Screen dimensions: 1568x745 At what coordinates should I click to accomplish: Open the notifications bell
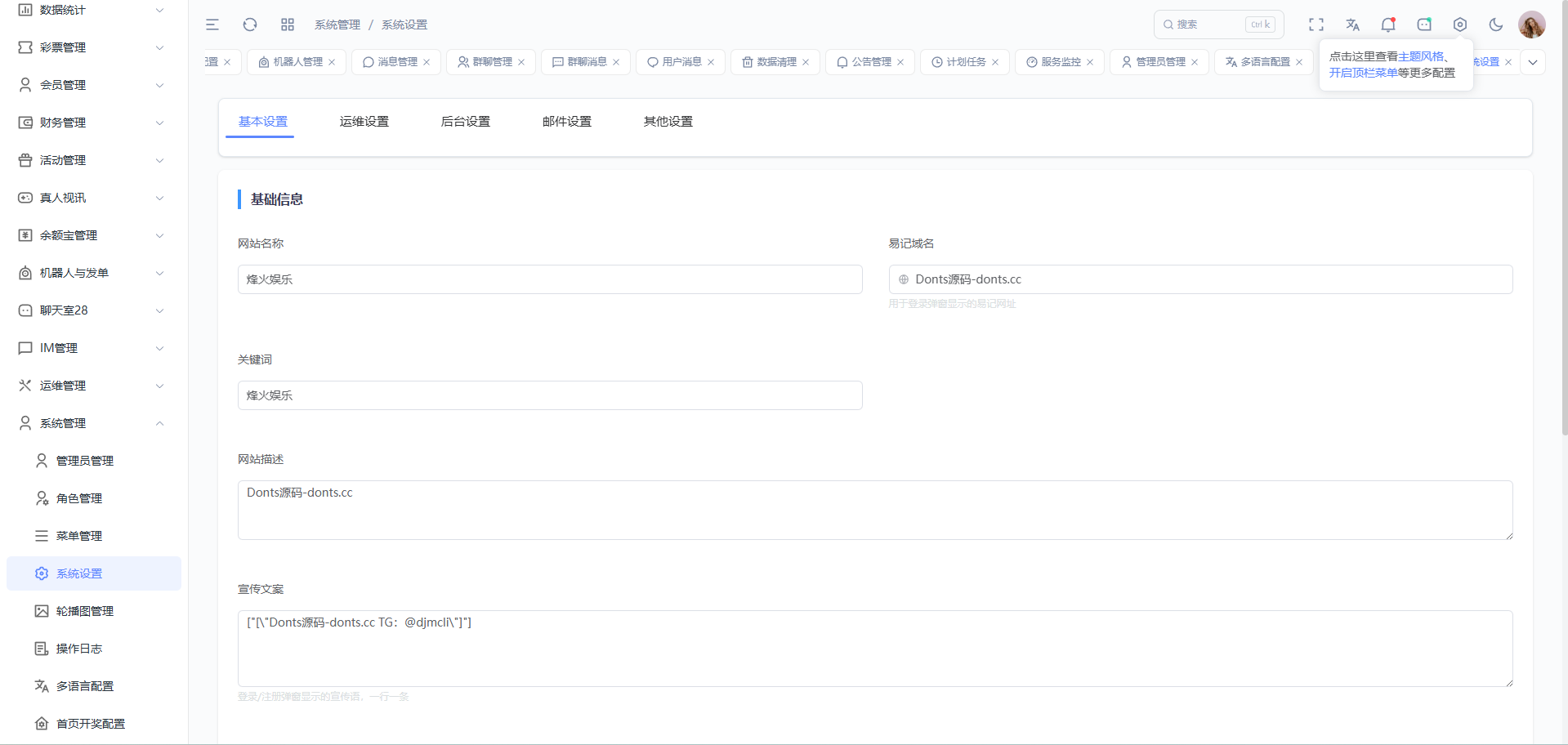(1388, 25)
